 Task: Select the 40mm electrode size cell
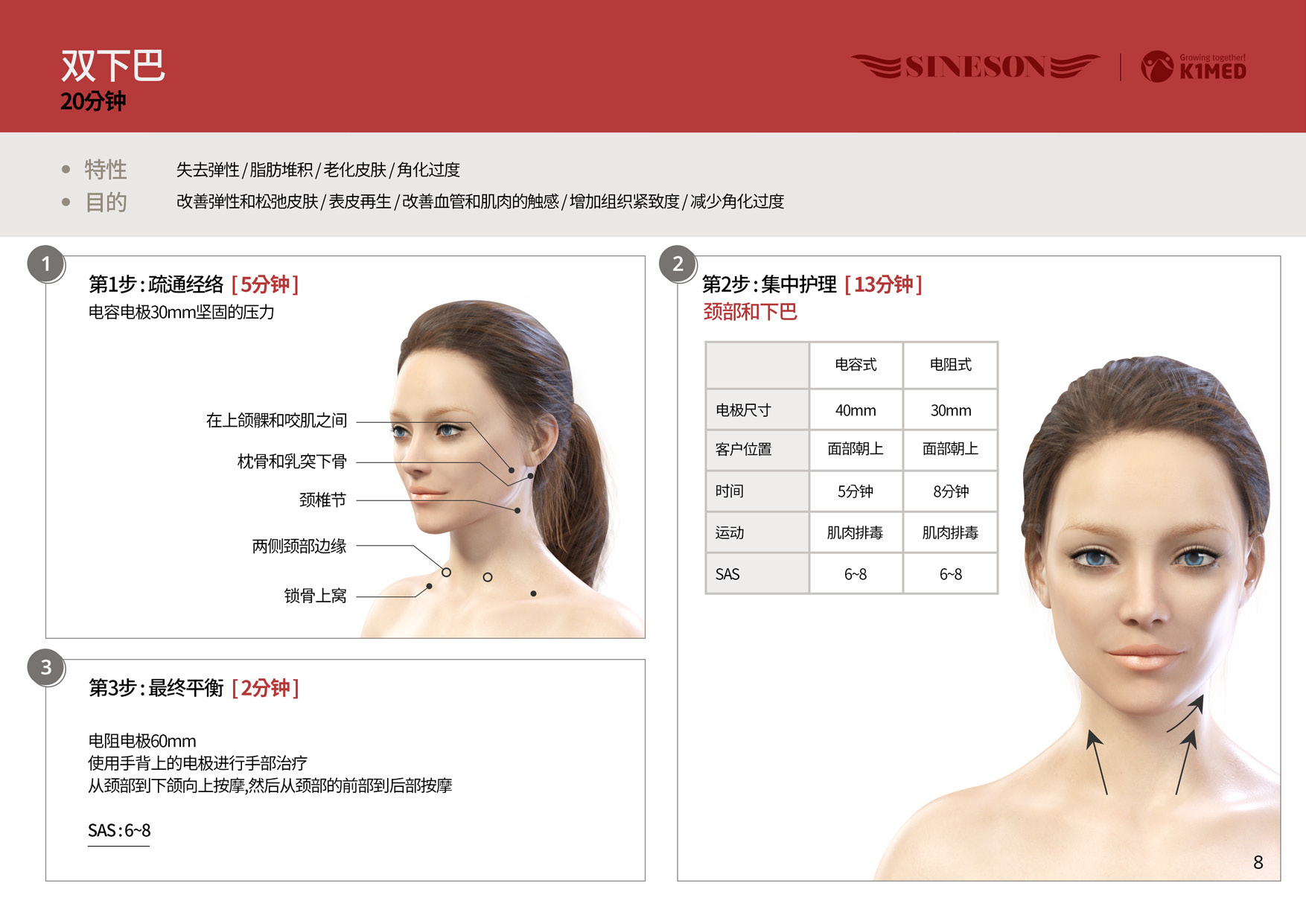pos(856,410)
